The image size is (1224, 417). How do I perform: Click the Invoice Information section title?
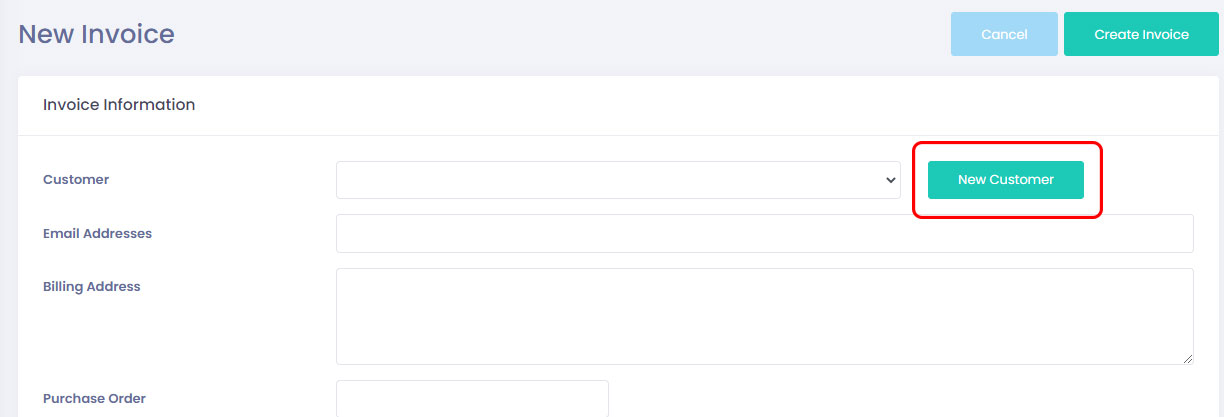[119, 104]
